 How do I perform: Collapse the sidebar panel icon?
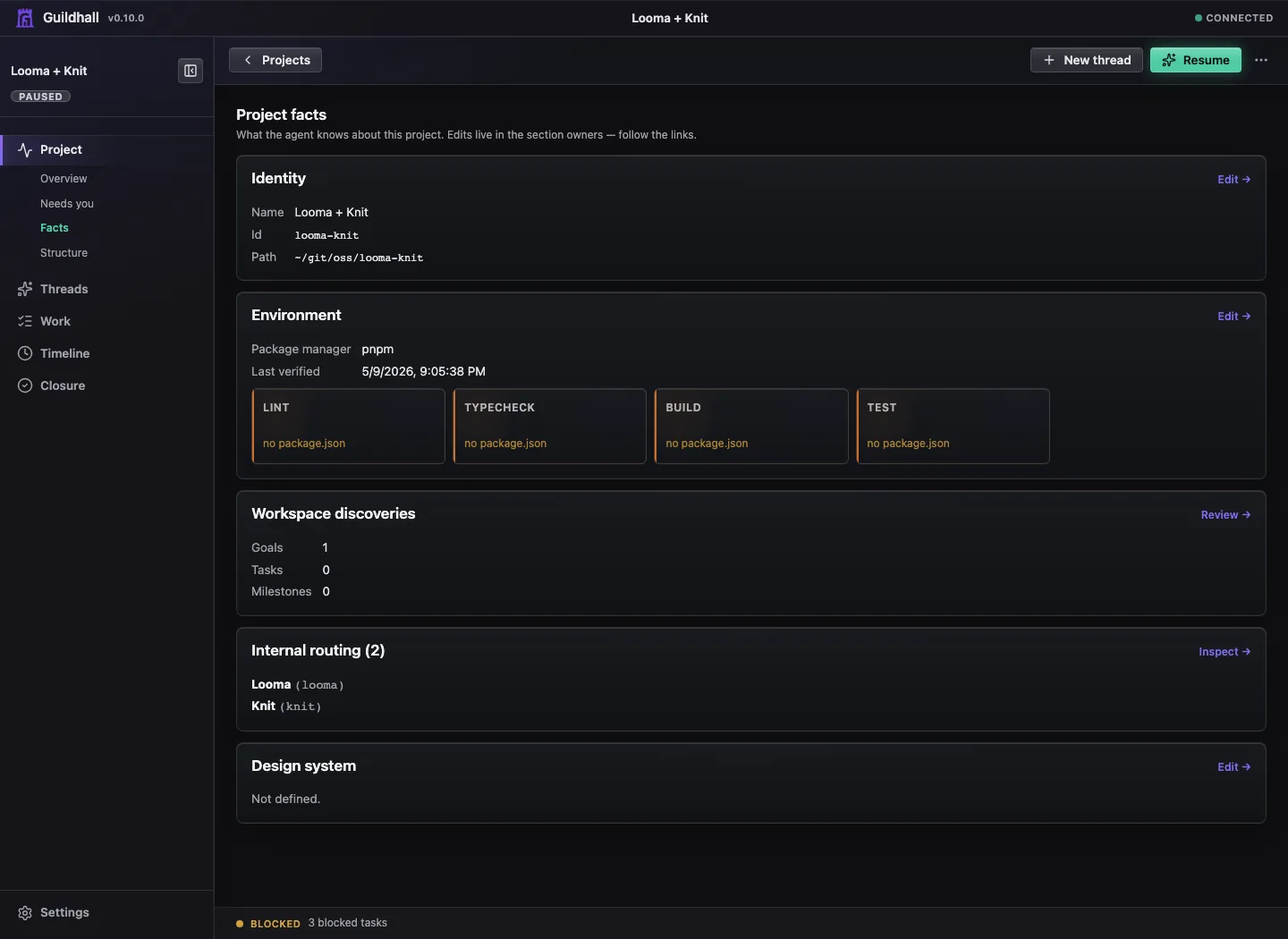click(x=191, y=71)
